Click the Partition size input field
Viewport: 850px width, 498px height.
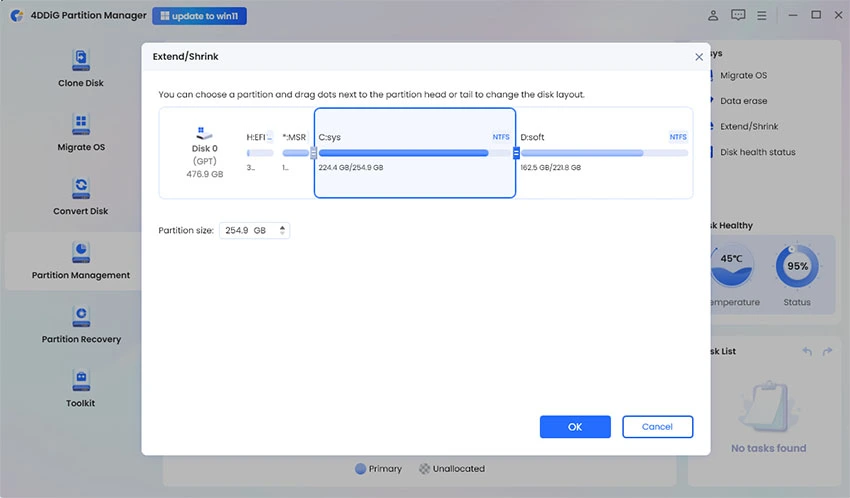[247, 230]
